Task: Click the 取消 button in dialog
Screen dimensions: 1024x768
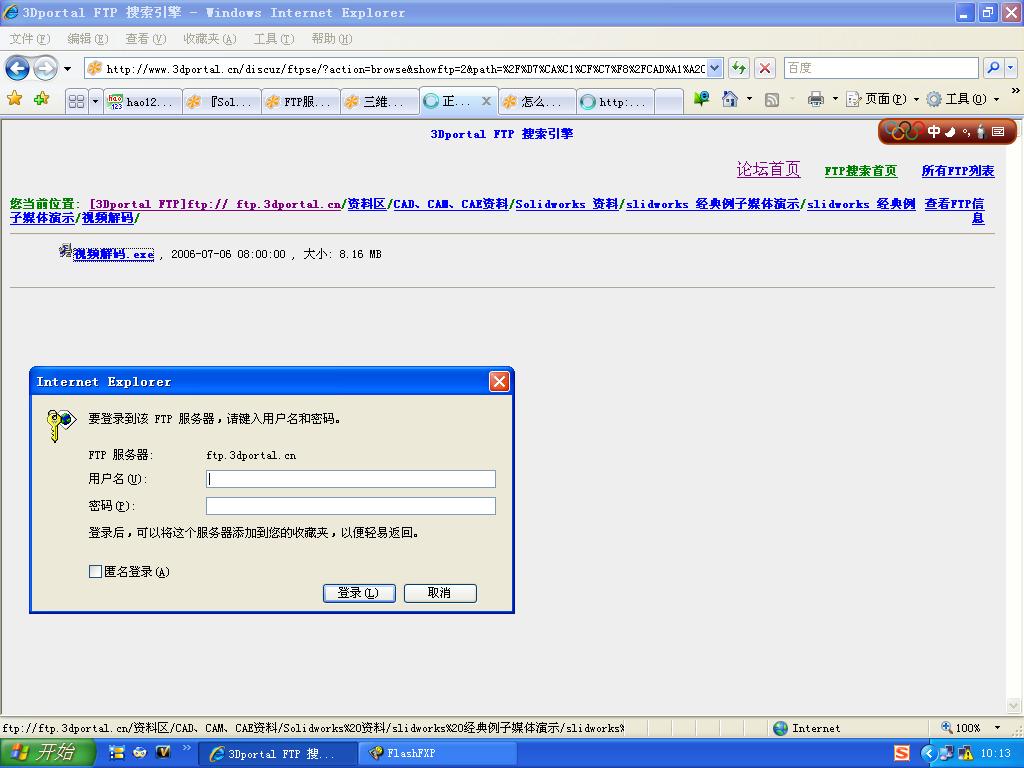Action: point(440,593)
